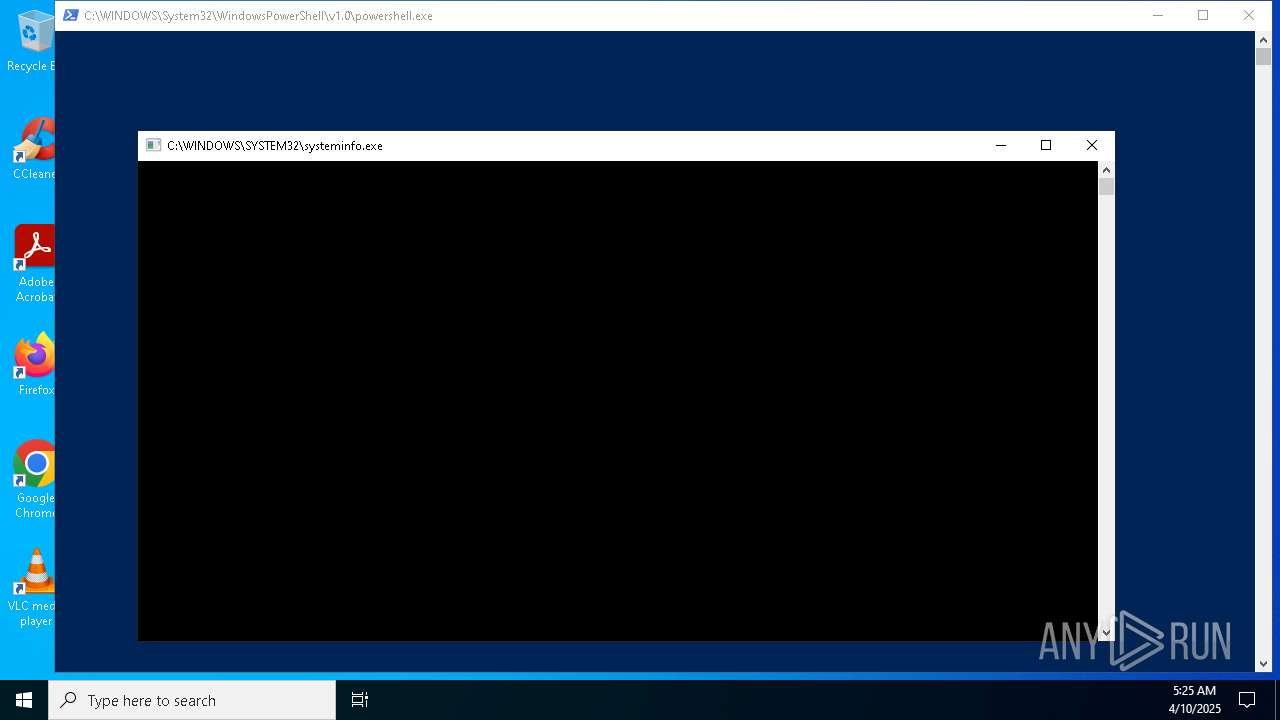
Task: Open Google Chrome desktop shortcut
Action: pos(35,479)
